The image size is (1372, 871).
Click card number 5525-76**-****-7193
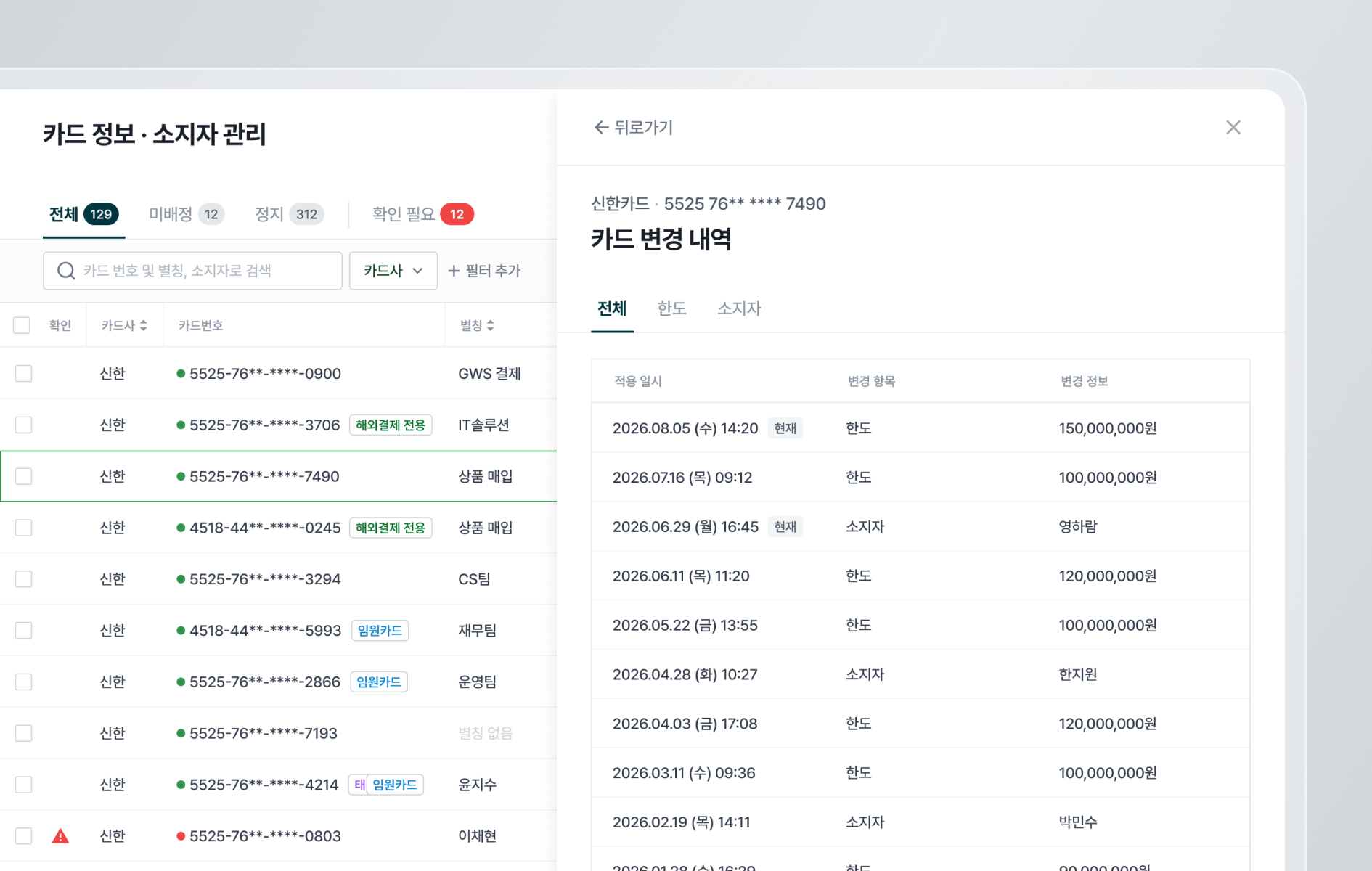click(264, 733)
